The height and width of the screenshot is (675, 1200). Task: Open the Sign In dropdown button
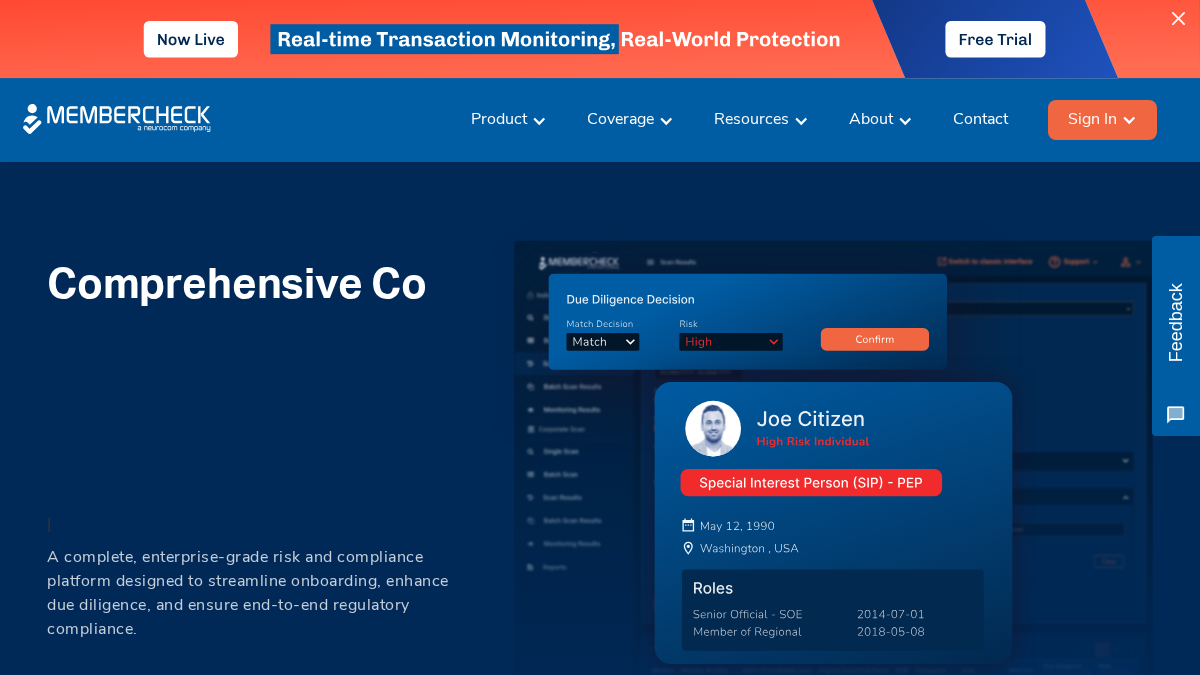point(1102,120)
